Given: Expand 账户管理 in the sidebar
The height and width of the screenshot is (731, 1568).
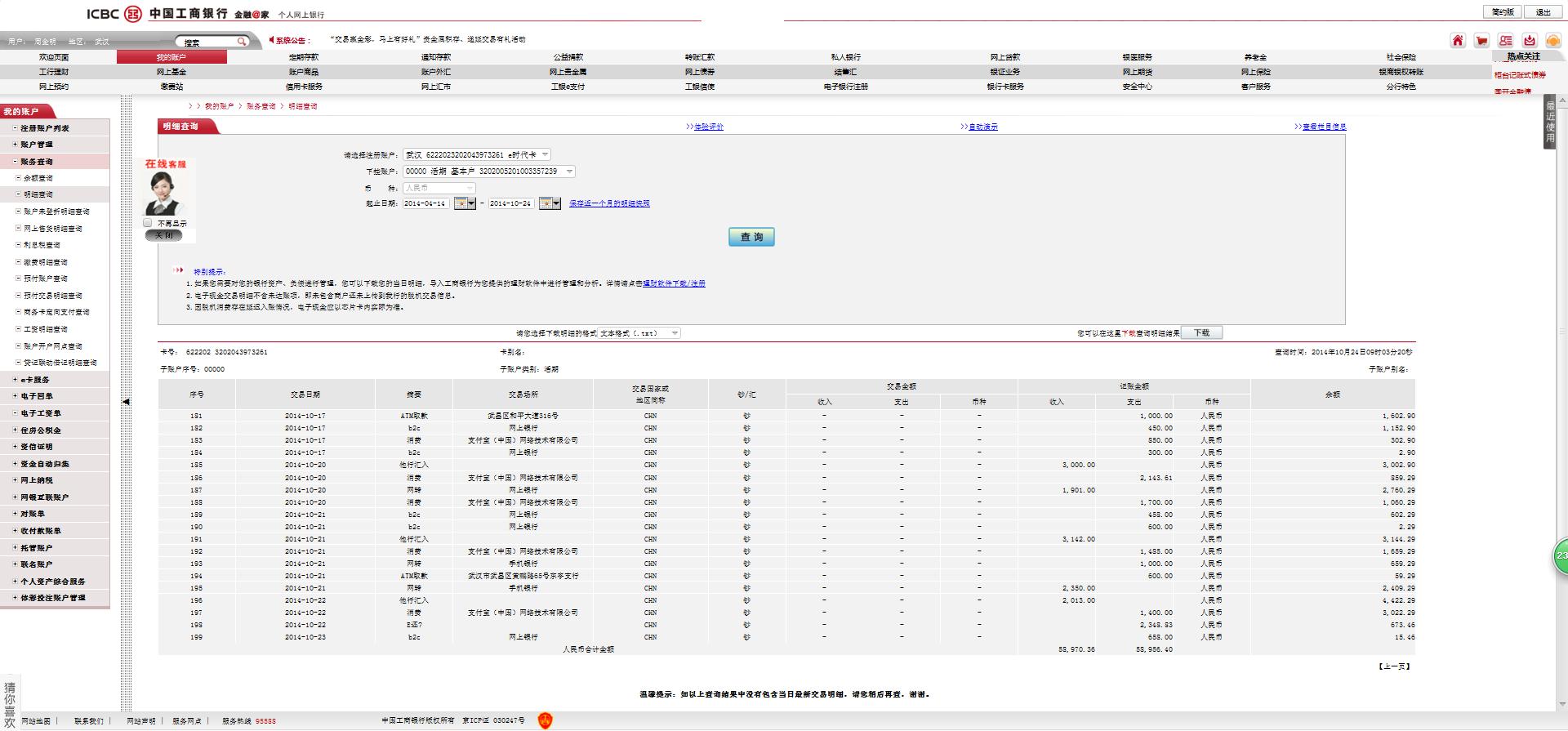Looking at the screenshot, I should tap(37, 145).
